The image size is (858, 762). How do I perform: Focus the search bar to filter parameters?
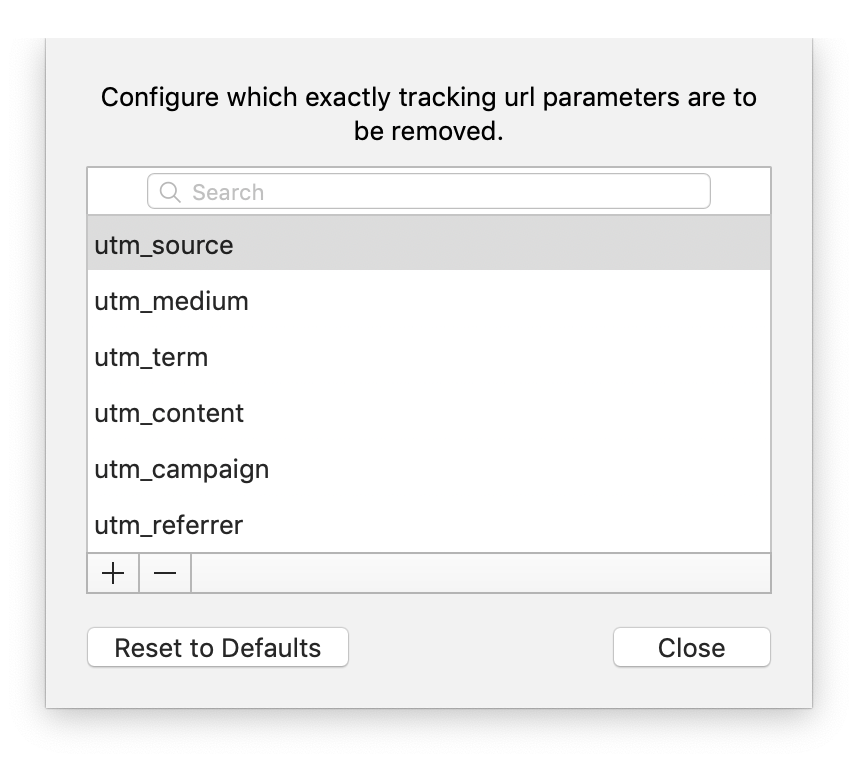(430, 191)
